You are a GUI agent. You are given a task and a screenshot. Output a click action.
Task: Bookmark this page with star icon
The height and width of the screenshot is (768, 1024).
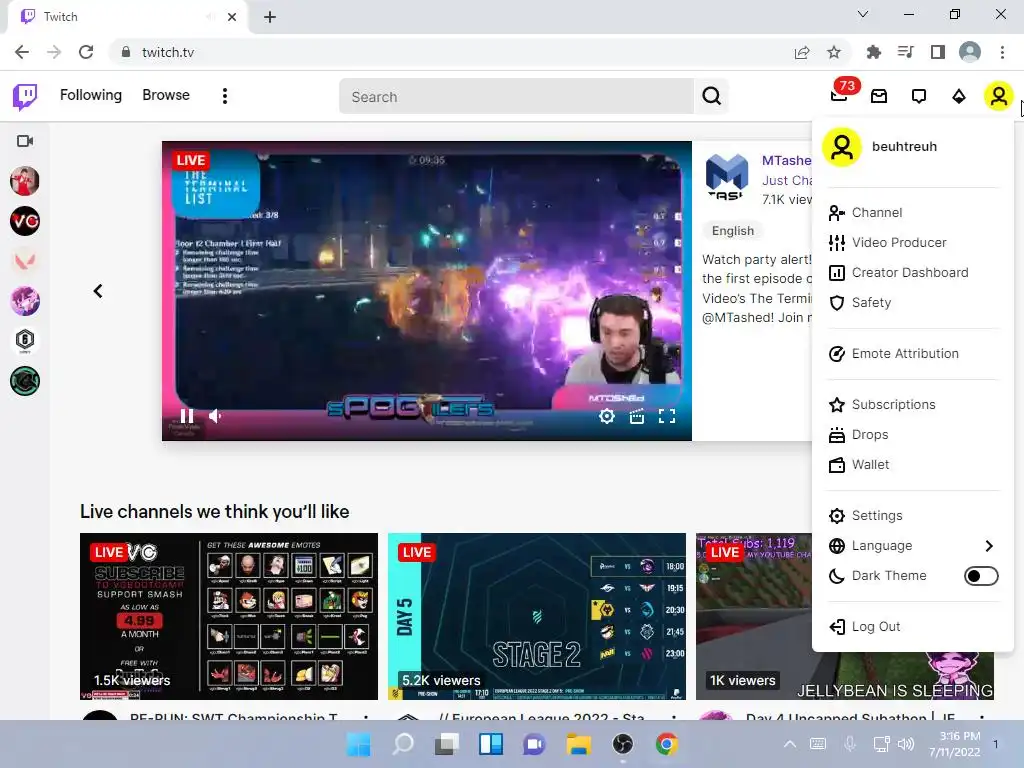coord(834,52)
